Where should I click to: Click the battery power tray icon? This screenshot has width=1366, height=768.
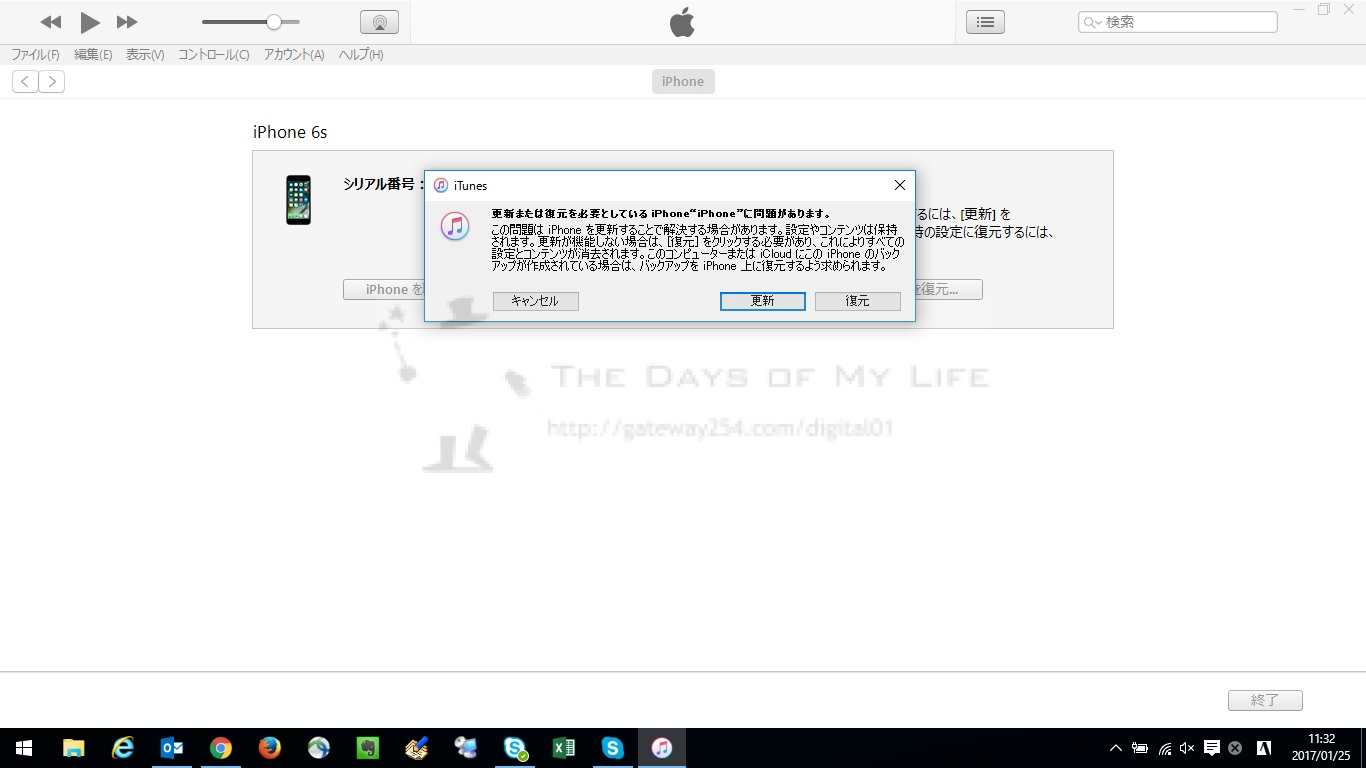(x=1140, y=748)
